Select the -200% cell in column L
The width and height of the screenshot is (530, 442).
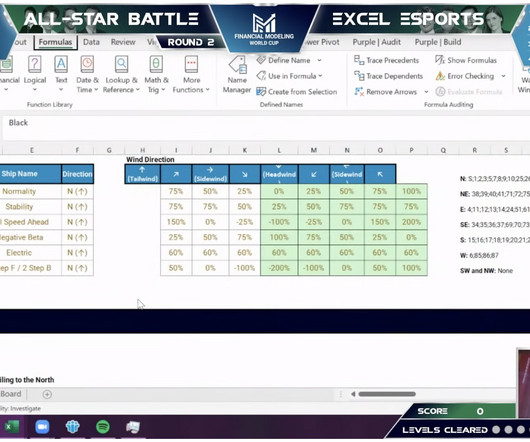pos(279,268)
